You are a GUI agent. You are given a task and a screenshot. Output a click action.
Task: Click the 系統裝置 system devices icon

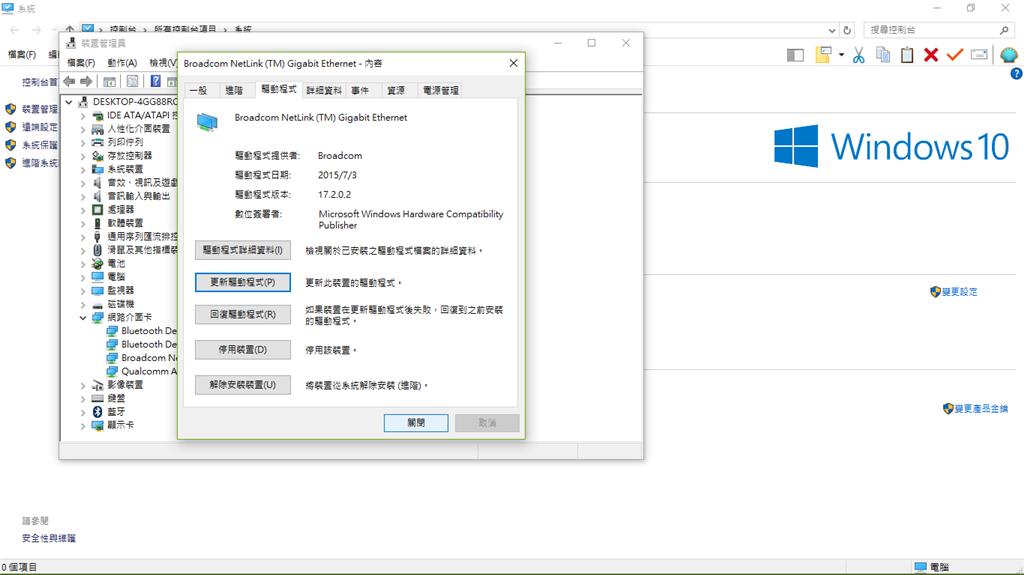click(97, 169)
